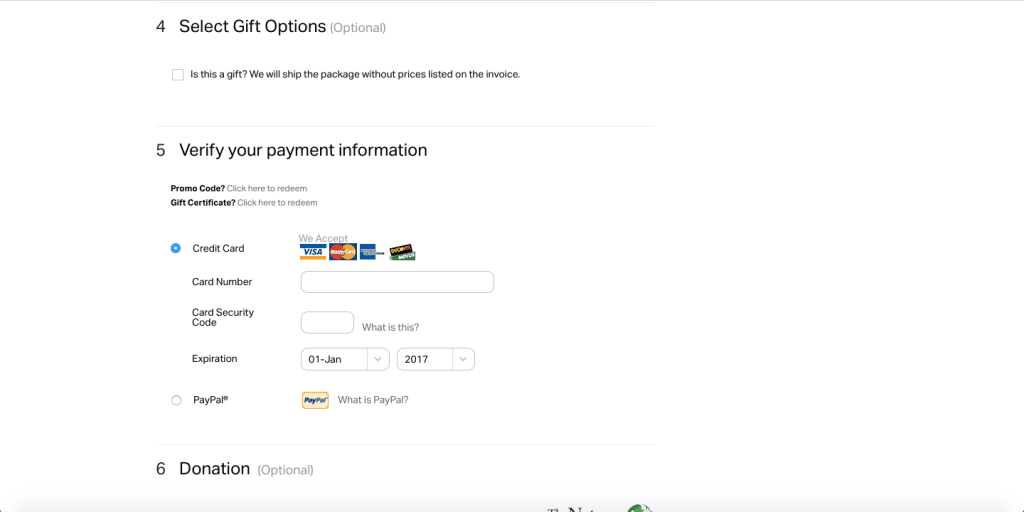Focus the Card Security Code field
1024x512 pixels.
coord(327,323)
